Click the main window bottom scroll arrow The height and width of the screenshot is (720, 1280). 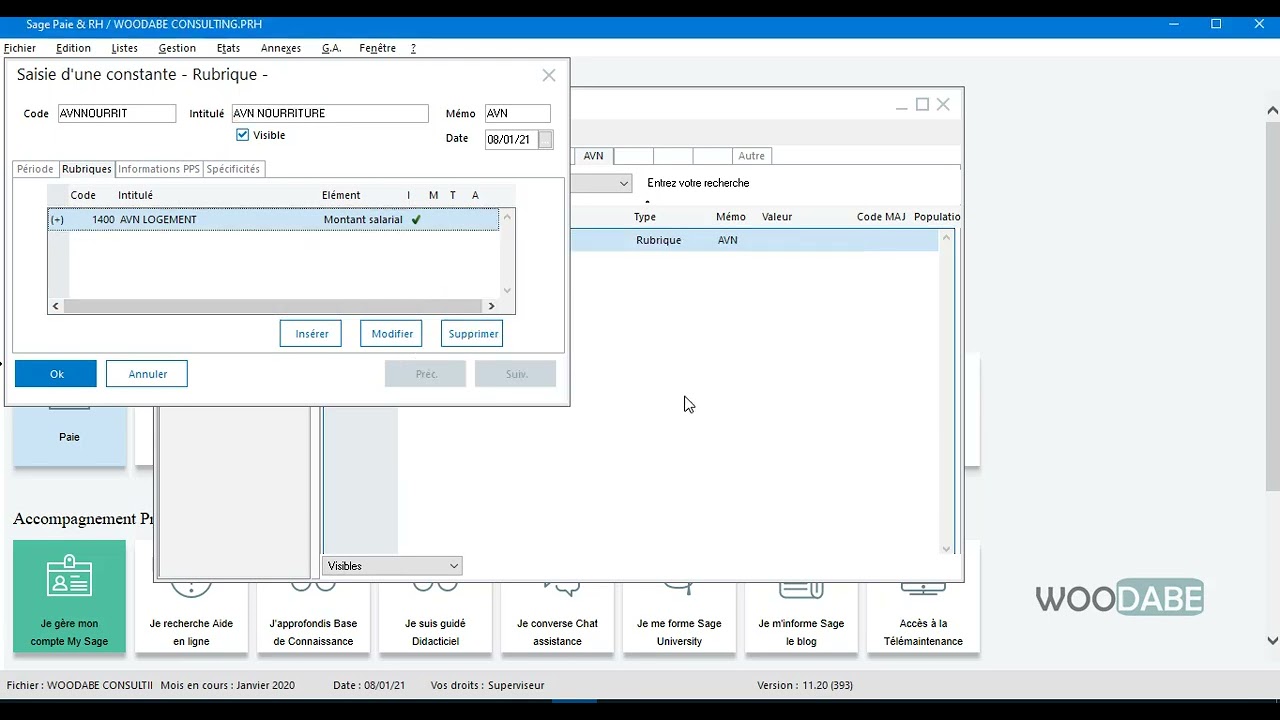pos(1272,641)
